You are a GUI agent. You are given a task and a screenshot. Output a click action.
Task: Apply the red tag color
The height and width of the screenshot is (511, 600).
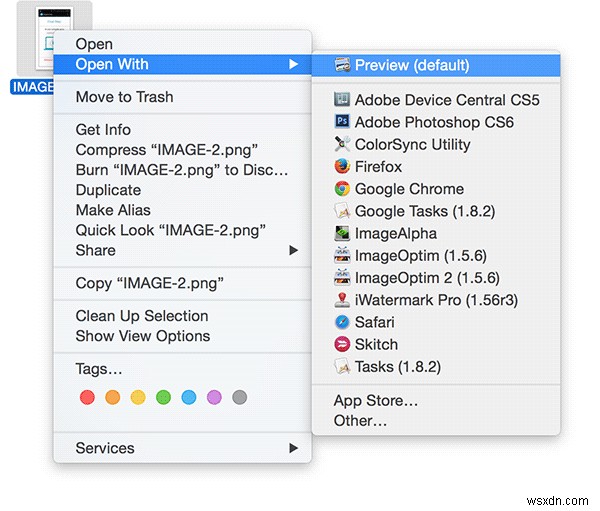87,398
